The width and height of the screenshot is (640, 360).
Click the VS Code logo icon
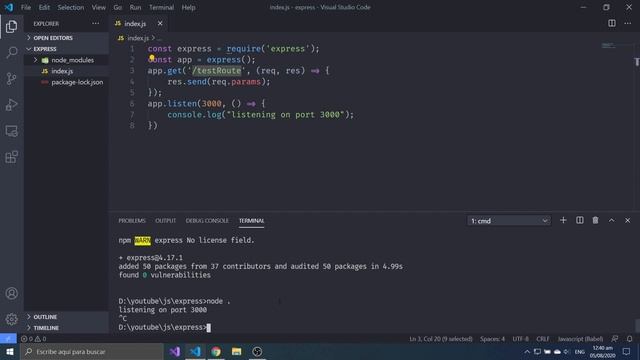click(x=9, y=7)
